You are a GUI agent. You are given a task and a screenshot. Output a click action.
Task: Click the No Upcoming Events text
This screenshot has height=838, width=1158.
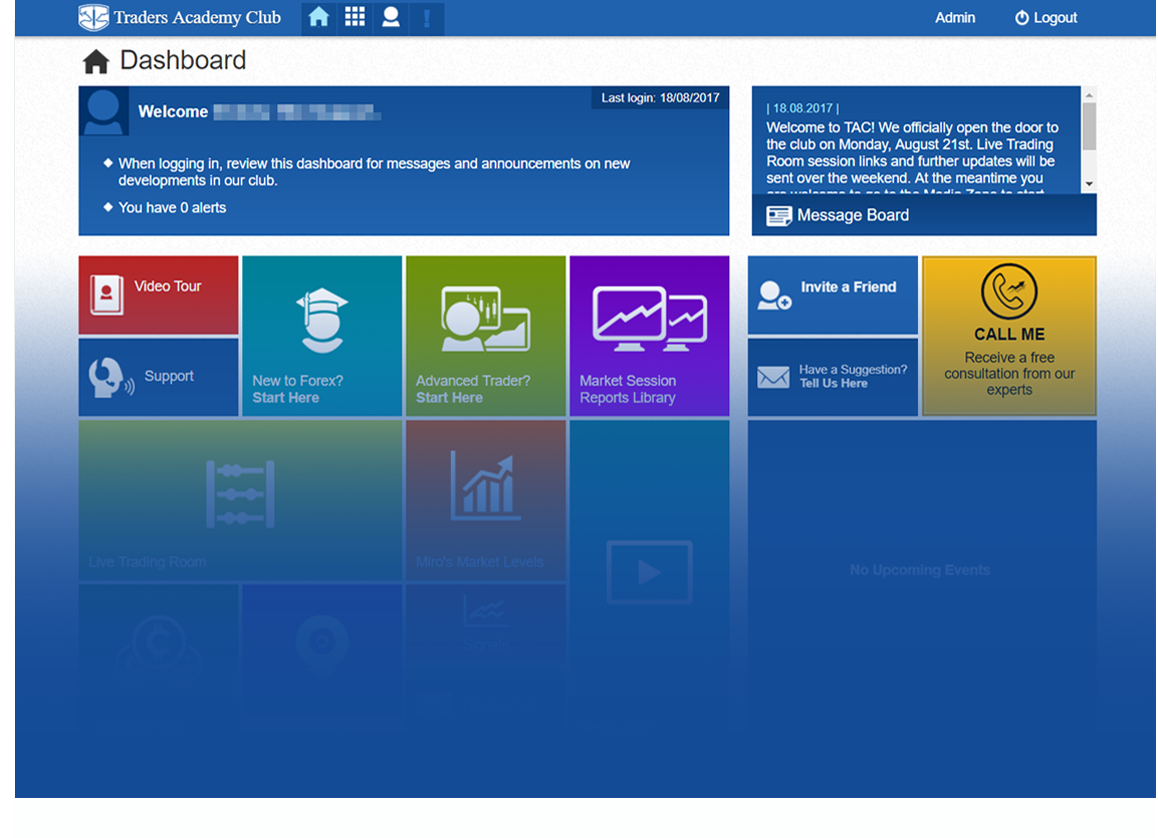920,570
